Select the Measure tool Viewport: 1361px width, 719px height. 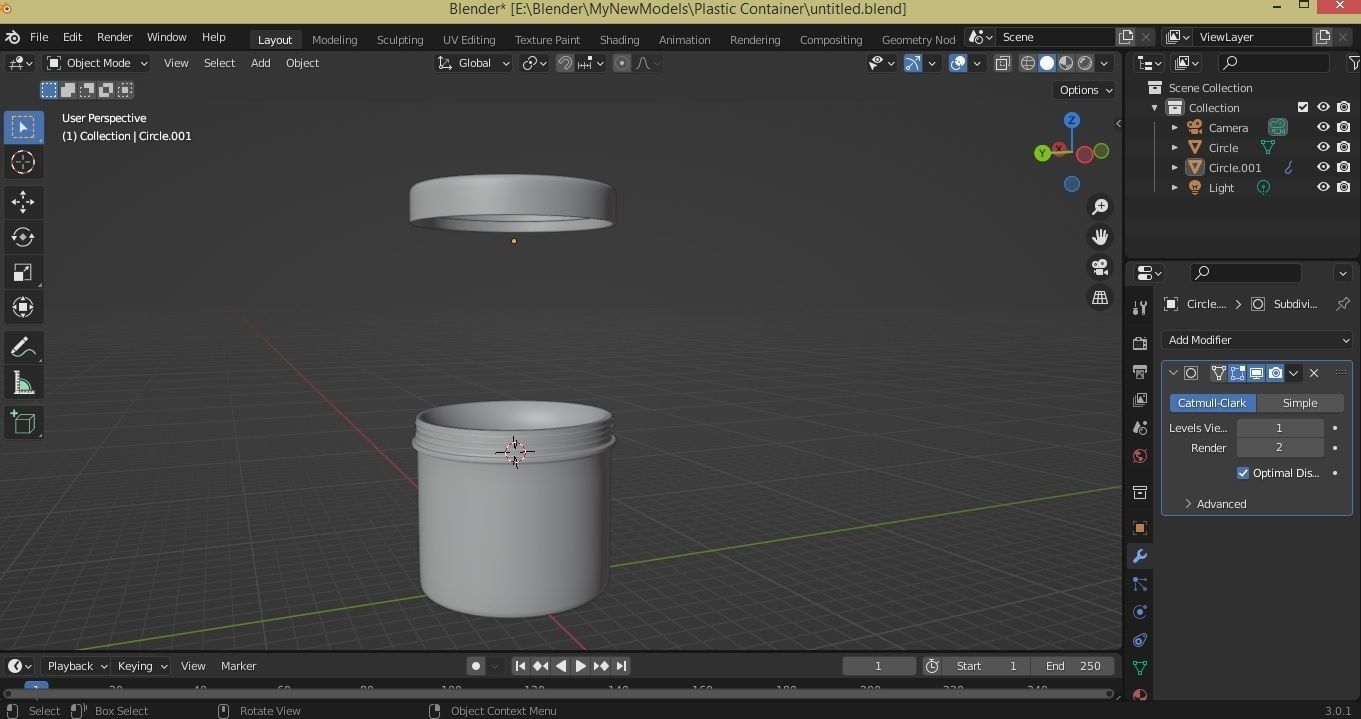point(23,383)
